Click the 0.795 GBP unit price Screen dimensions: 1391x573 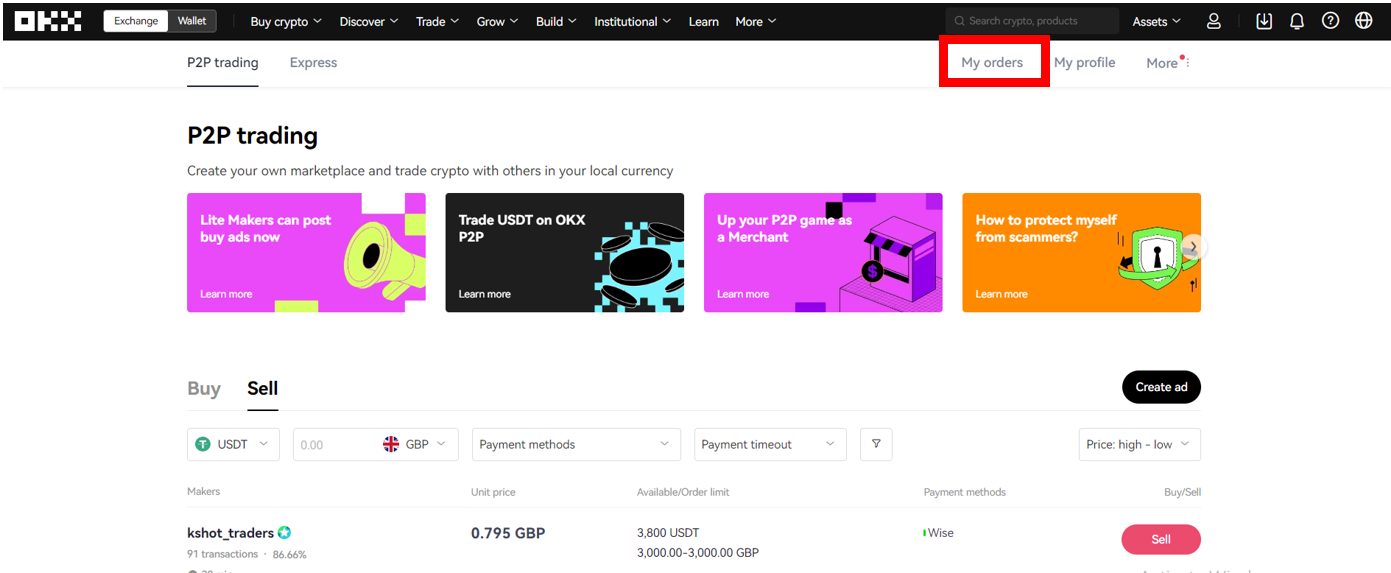(508, 533)
